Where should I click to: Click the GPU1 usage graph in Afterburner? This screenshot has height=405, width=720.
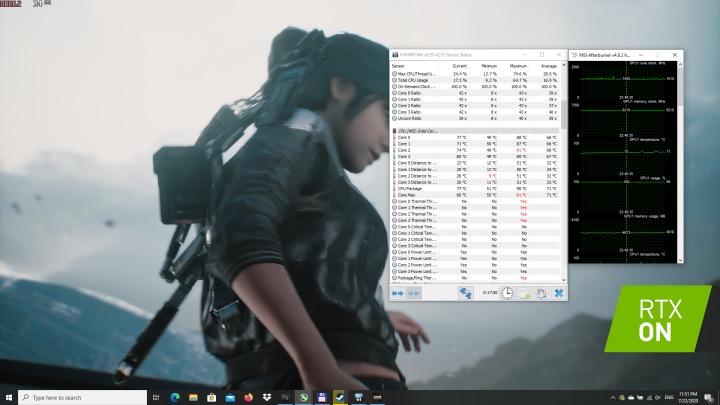(624, 194)
